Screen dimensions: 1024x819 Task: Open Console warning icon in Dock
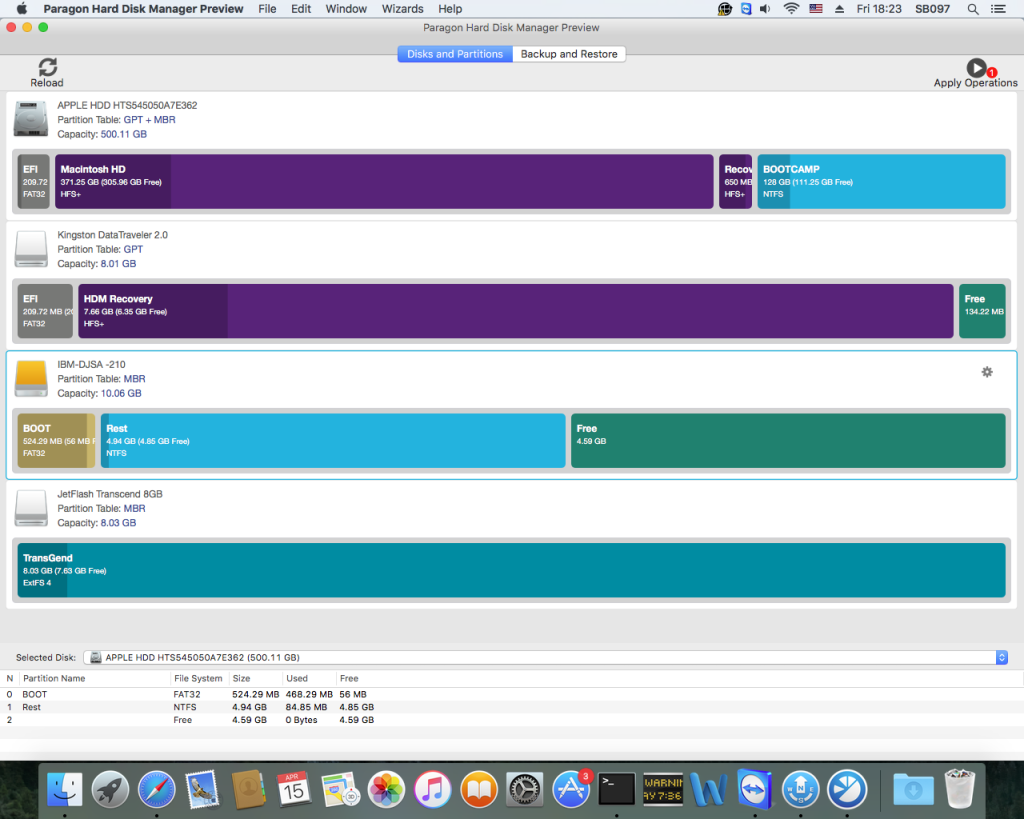coord(663,789)
